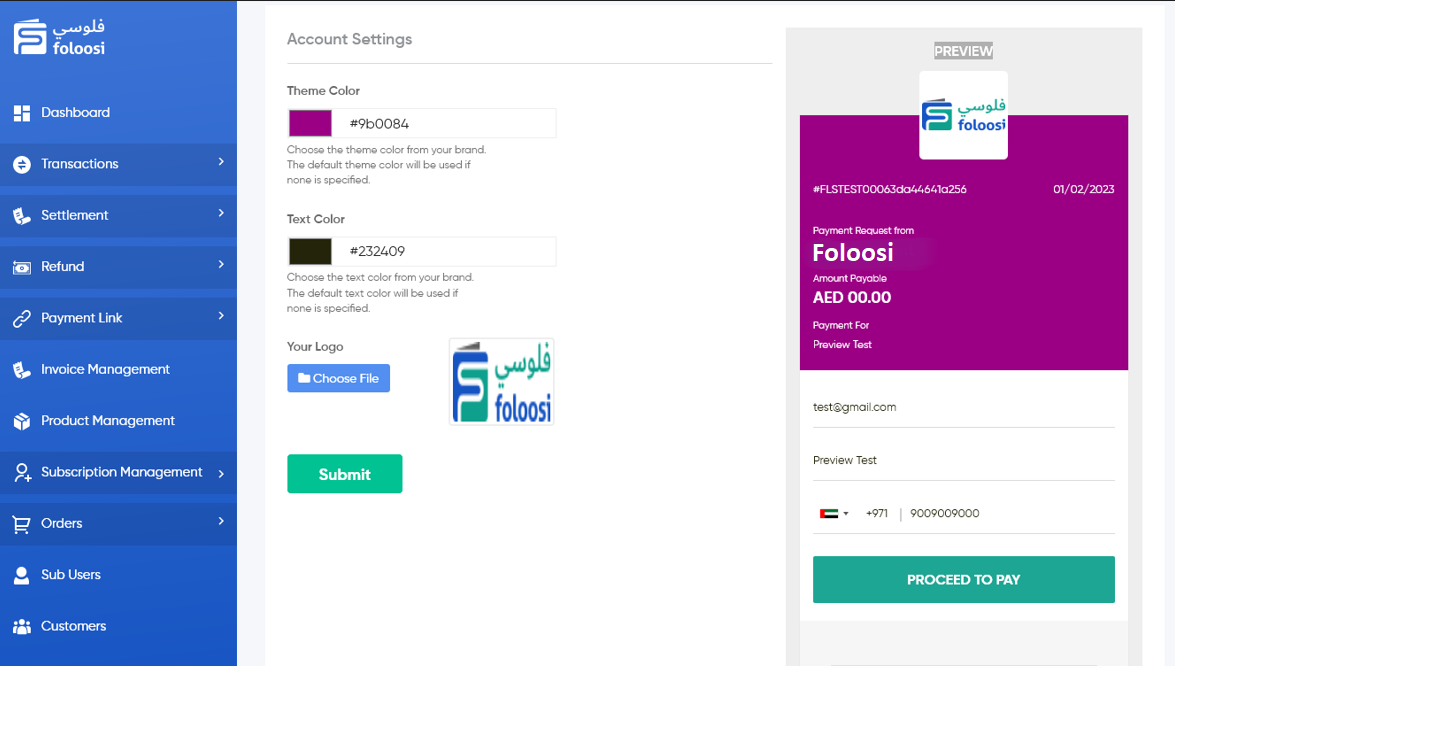This screenshot has height=742, width=1452.
Task: Open the dark Text Color swatch
Action: coord(310,251)
